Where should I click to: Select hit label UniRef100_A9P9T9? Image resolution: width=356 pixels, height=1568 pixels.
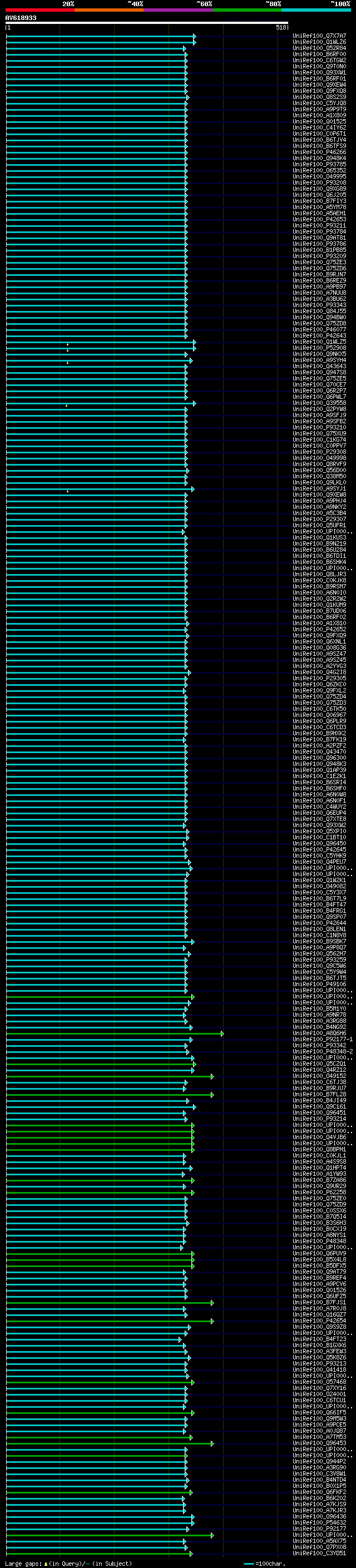coord(319,109)
